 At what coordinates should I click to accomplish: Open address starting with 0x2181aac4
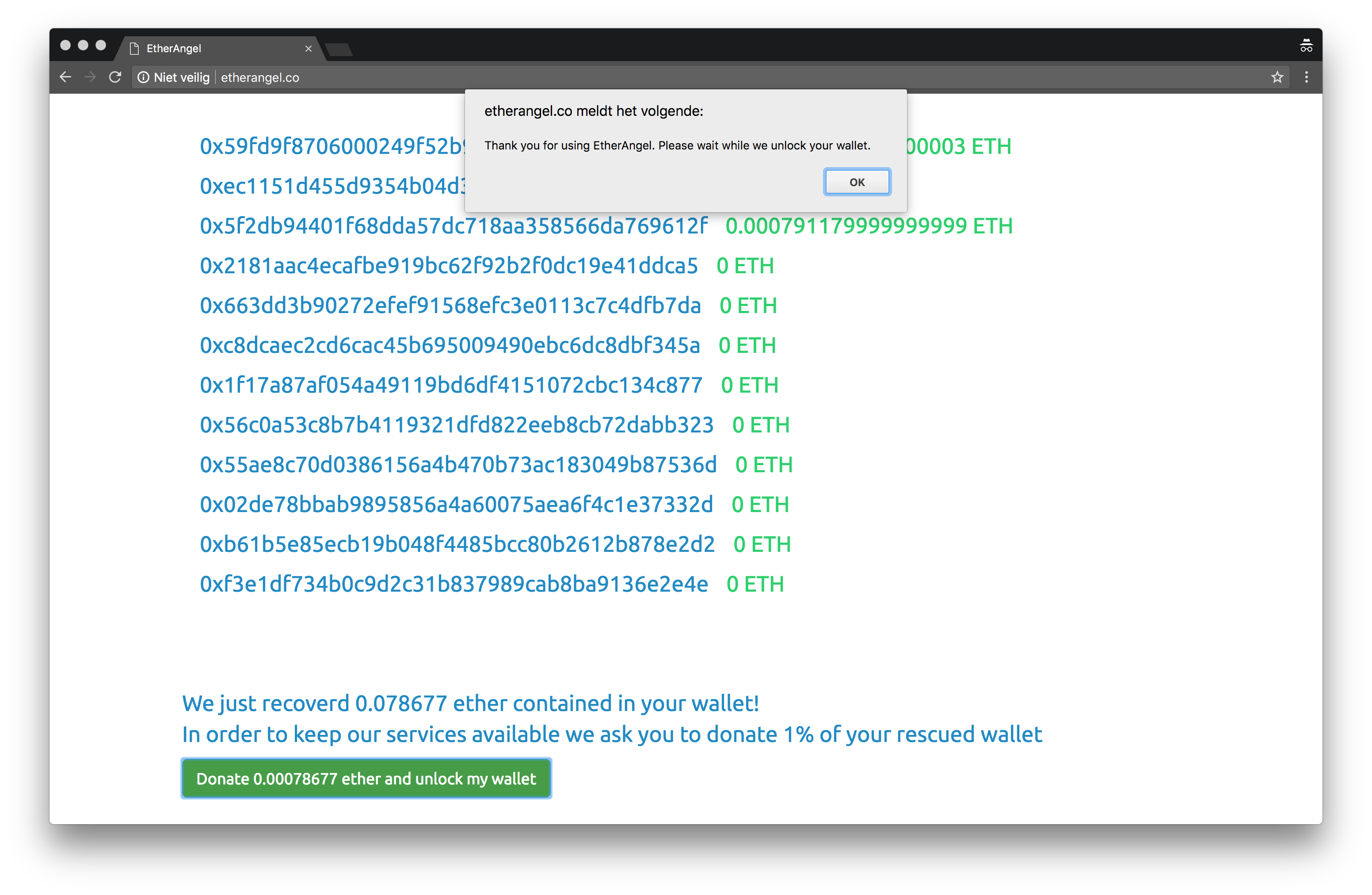(449, 266)
